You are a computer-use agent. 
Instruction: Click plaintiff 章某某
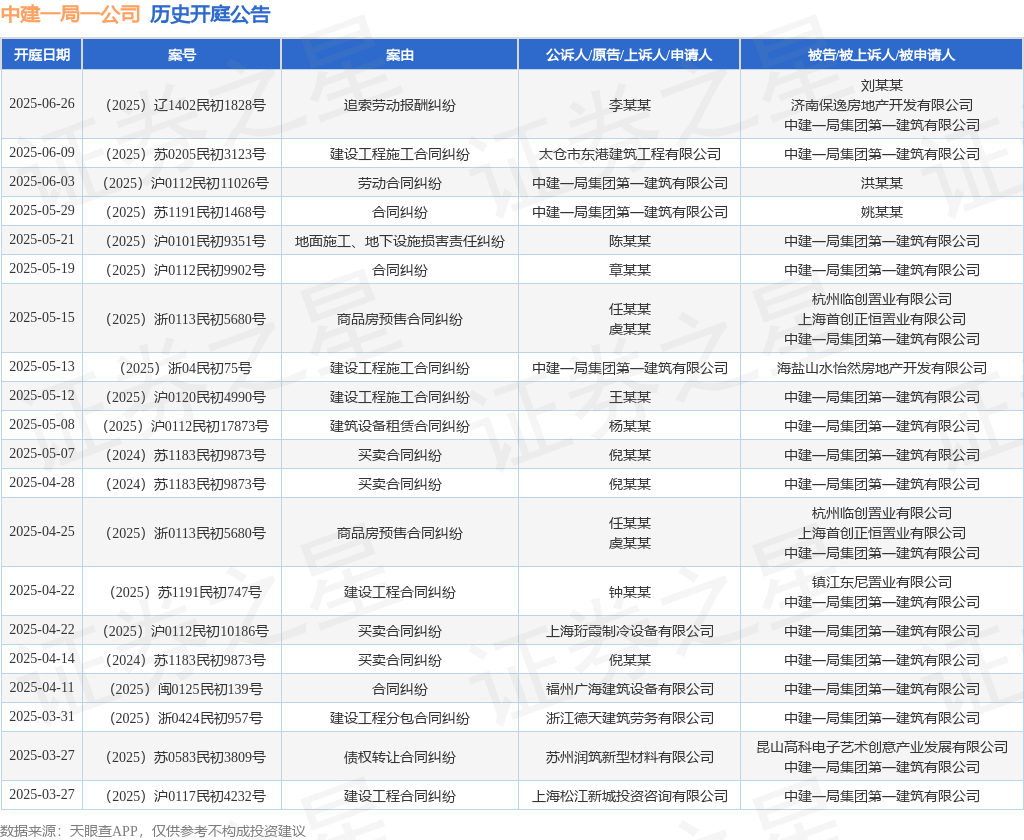click(x=630, y=270)
